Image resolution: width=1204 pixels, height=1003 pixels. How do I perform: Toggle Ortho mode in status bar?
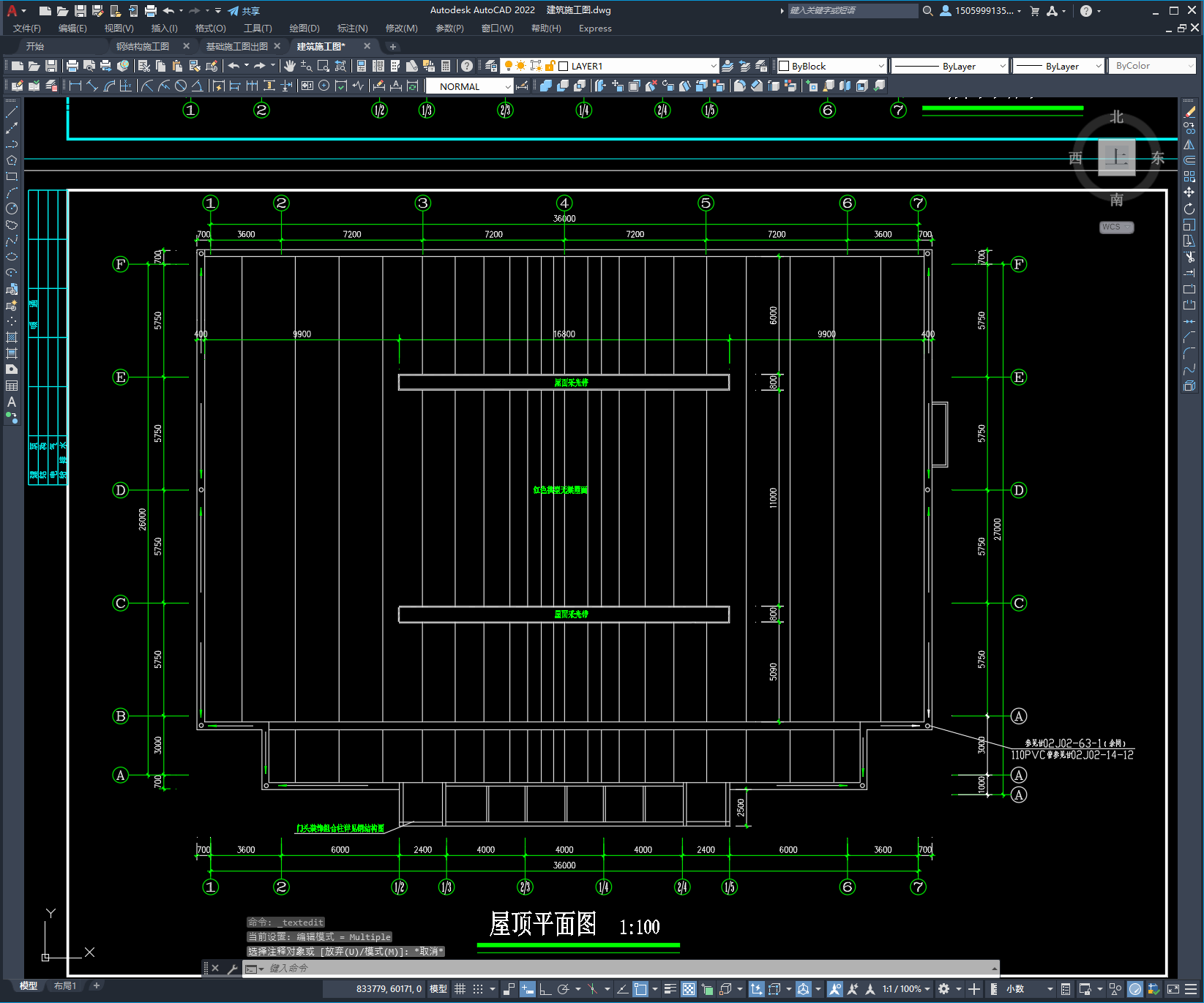tap(545, 989)
